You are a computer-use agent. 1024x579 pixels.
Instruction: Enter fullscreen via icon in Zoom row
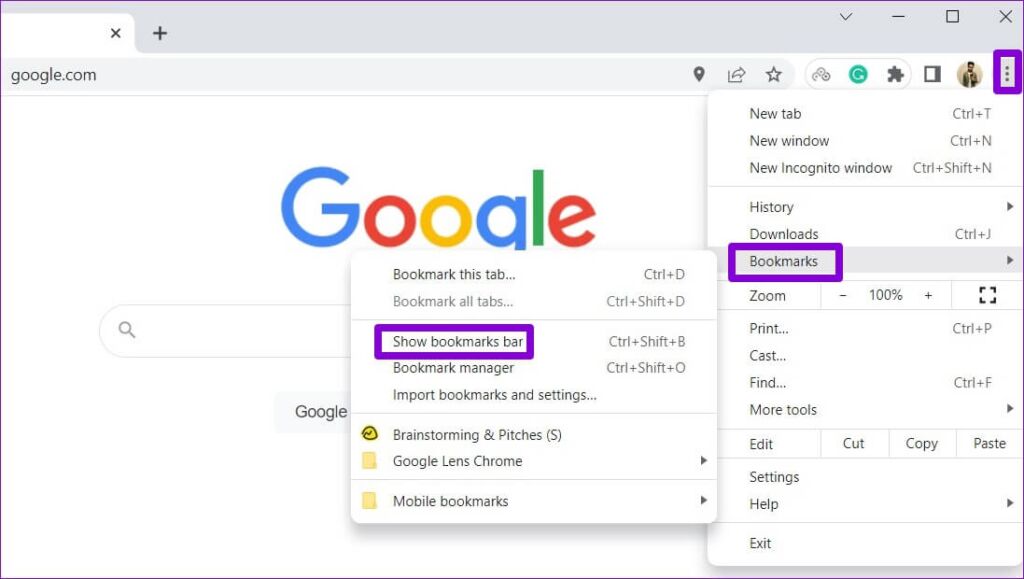987,295
